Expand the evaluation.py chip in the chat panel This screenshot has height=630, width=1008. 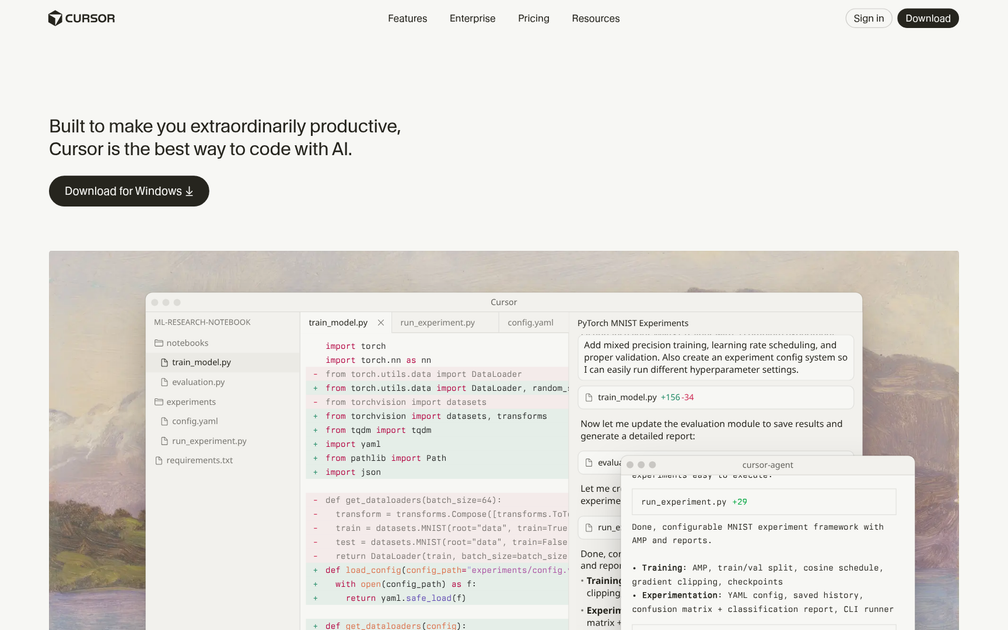[600, 461]
